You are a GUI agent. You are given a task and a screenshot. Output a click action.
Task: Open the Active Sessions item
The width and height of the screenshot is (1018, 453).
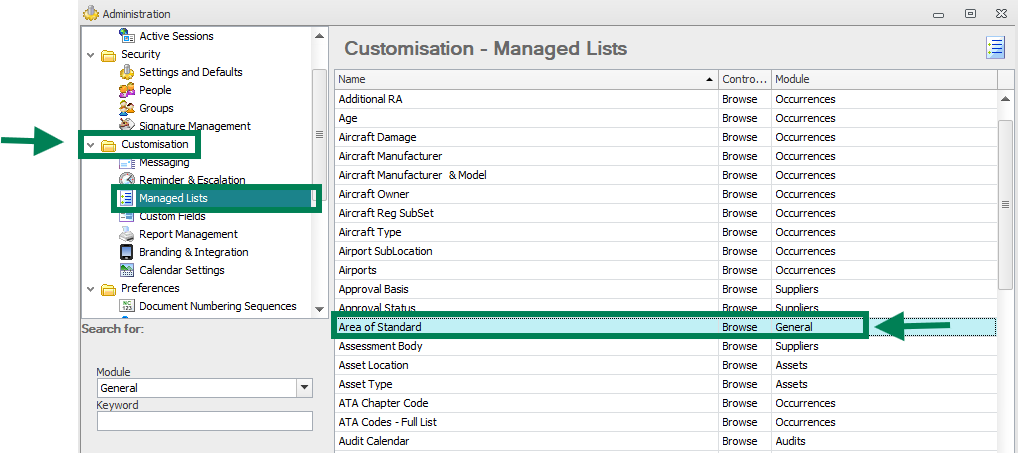tap(176, 36)
